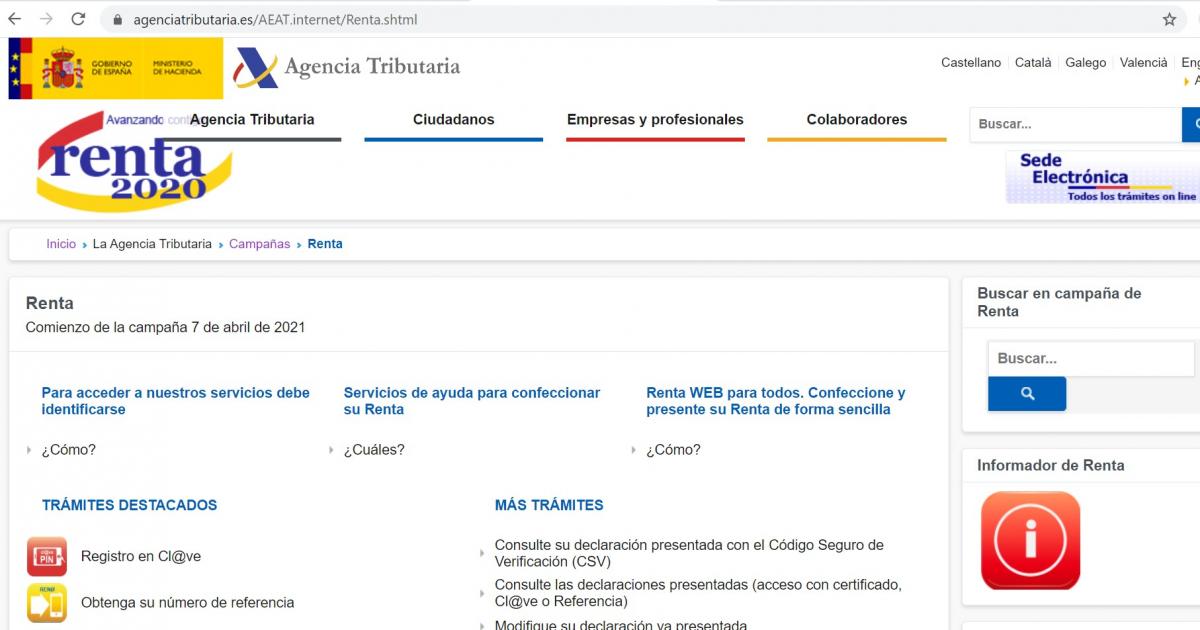Screen dimensions: 1200x630
Task: Click the Registro en Cl@ve PIN icon
Action: [x=47, y=556]
